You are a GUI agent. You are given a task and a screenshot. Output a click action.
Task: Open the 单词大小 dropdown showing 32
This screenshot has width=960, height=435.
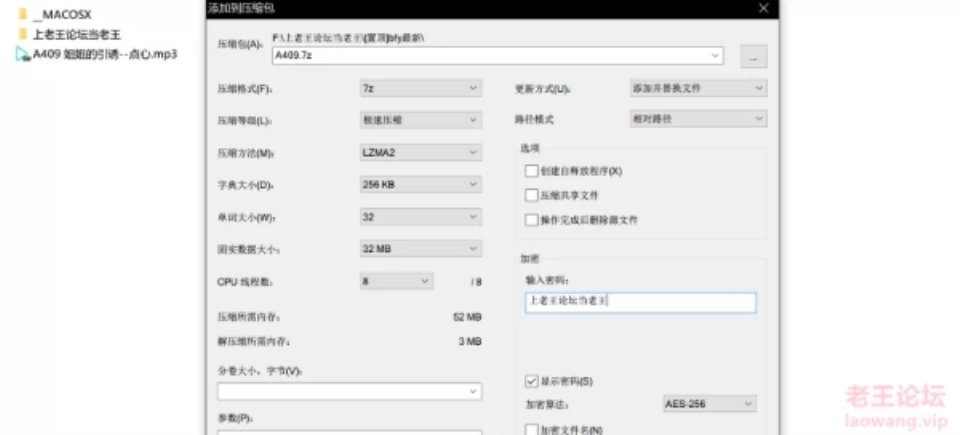(x=421, y=216)
